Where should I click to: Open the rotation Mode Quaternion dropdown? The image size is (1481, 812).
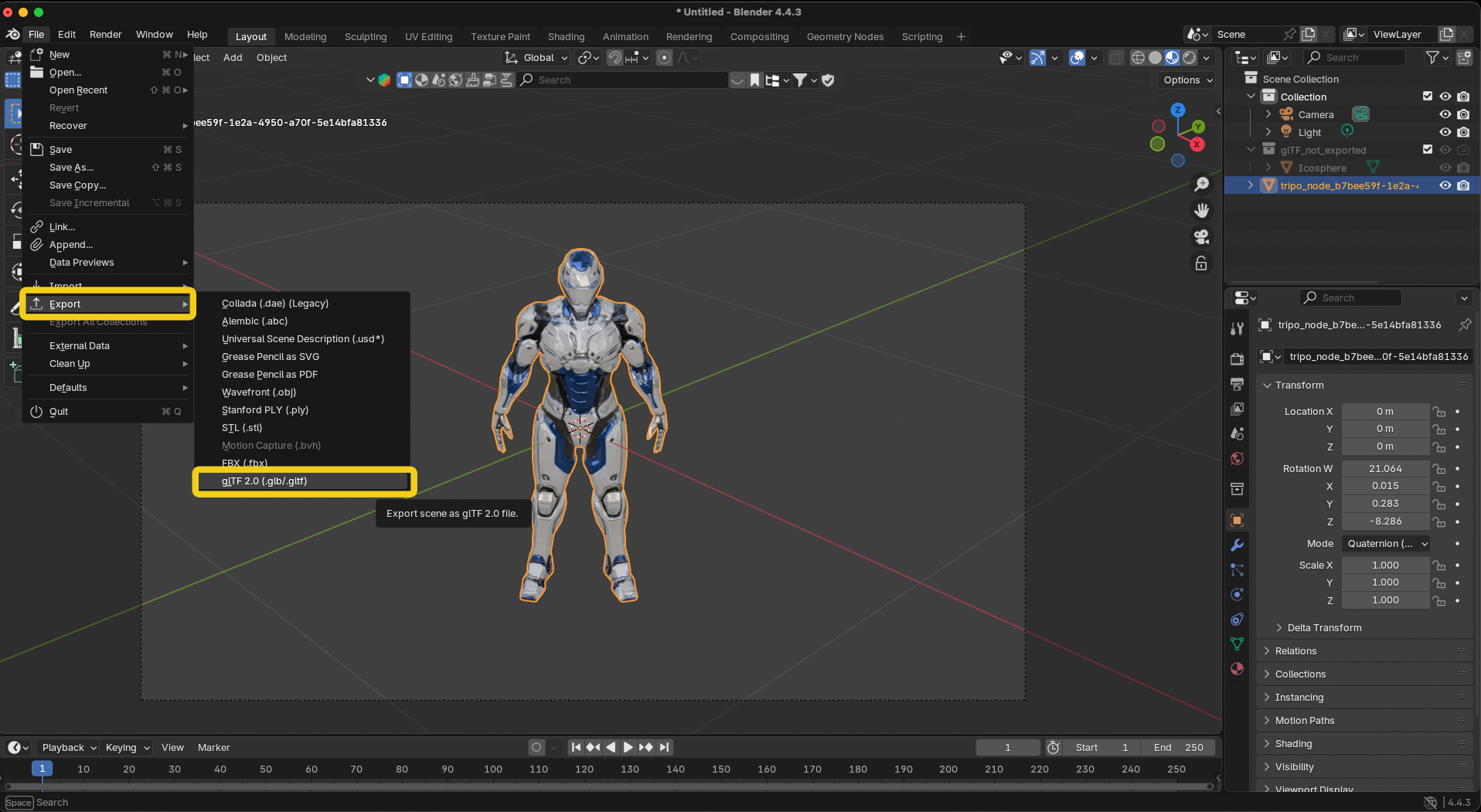1387,544
